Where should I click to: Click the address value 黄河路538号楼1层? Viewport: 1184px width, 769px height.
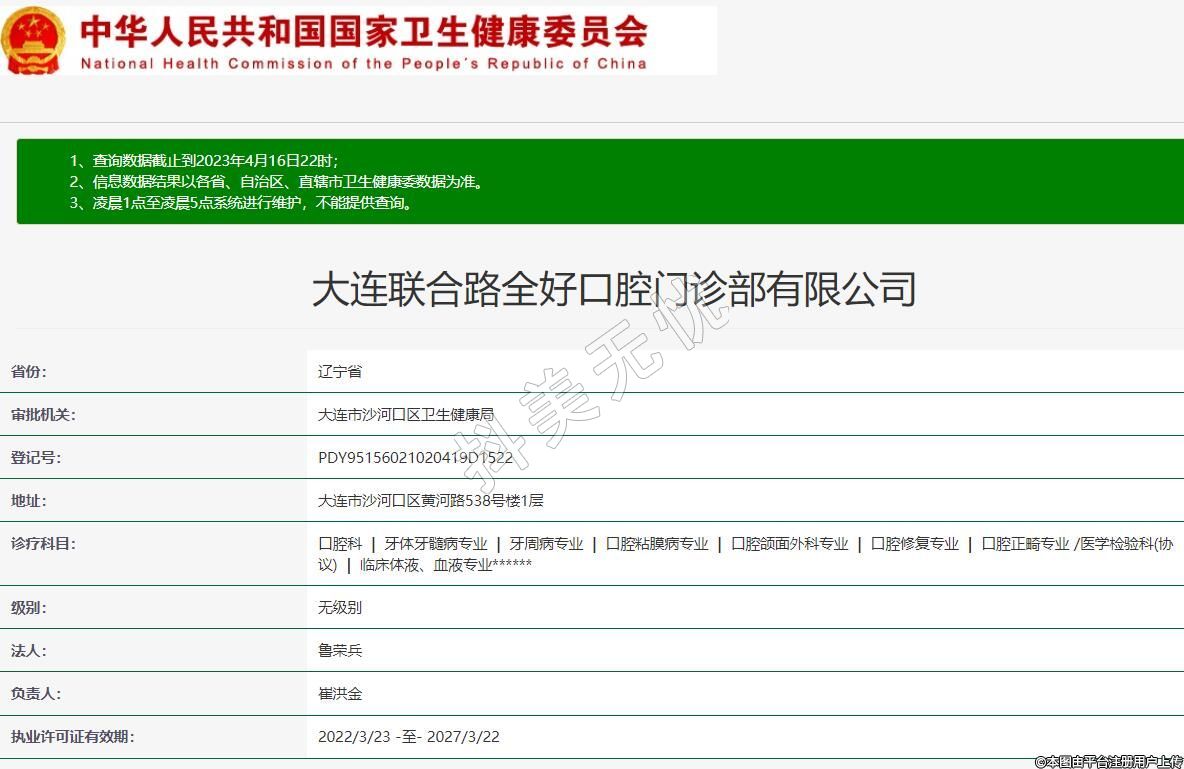pyautogui.click(x=430, y=501)
